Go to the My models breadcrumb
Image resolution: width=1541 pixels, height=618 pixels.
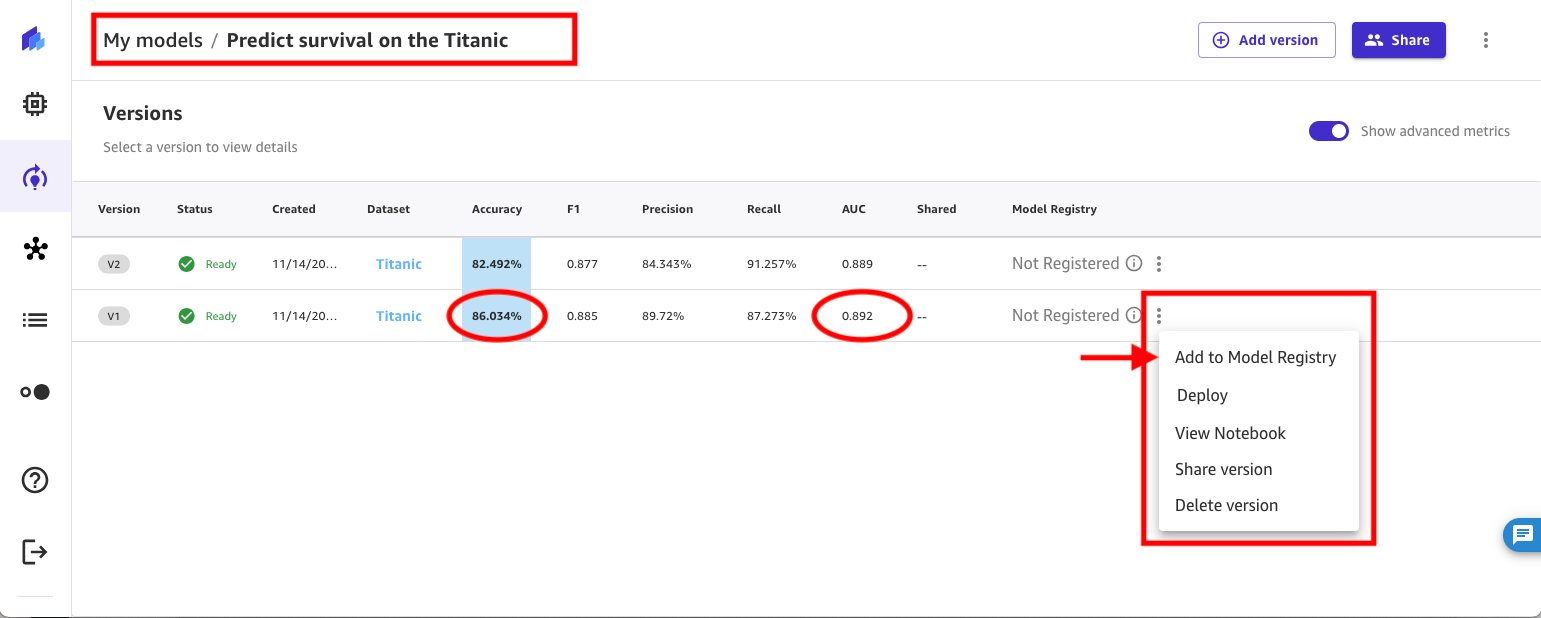[153, 41]
